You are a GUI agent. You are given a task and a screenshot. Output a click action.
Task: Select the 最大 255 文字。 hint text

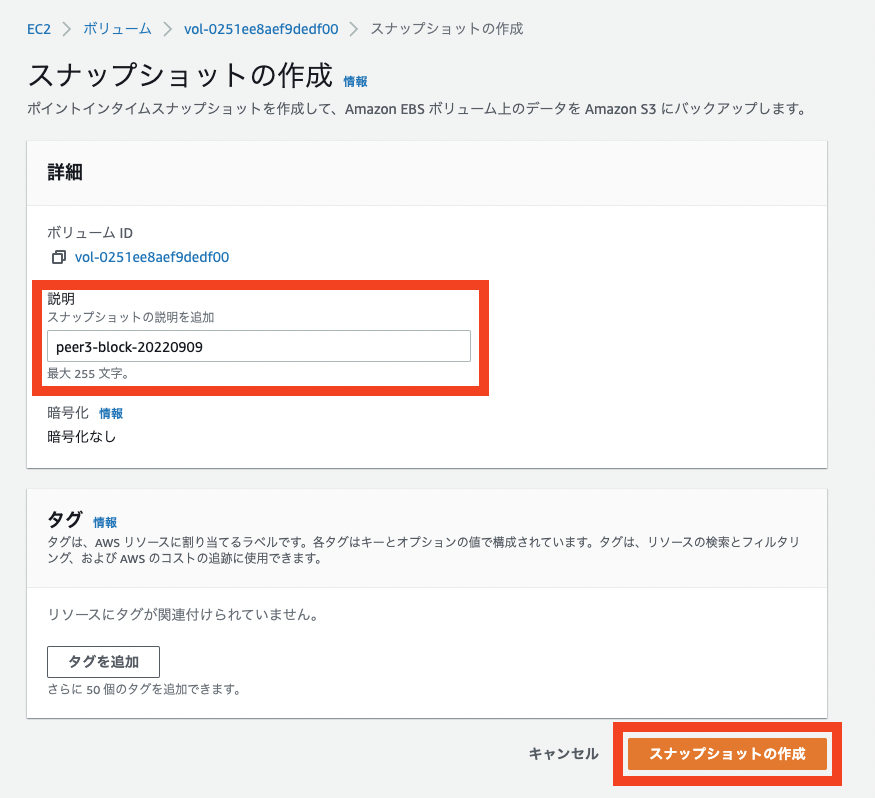(x=88, y=374)
